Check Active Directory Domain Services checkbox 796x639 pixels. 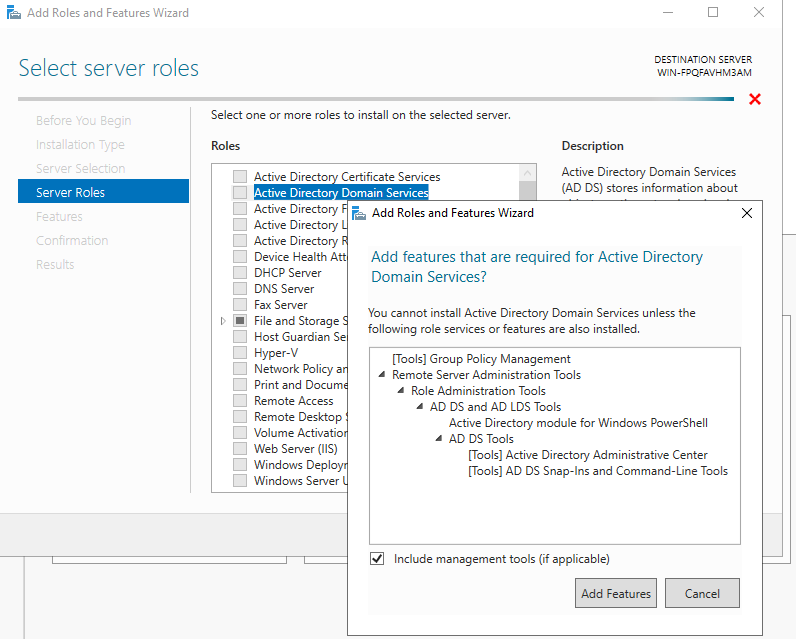point(240,193)
